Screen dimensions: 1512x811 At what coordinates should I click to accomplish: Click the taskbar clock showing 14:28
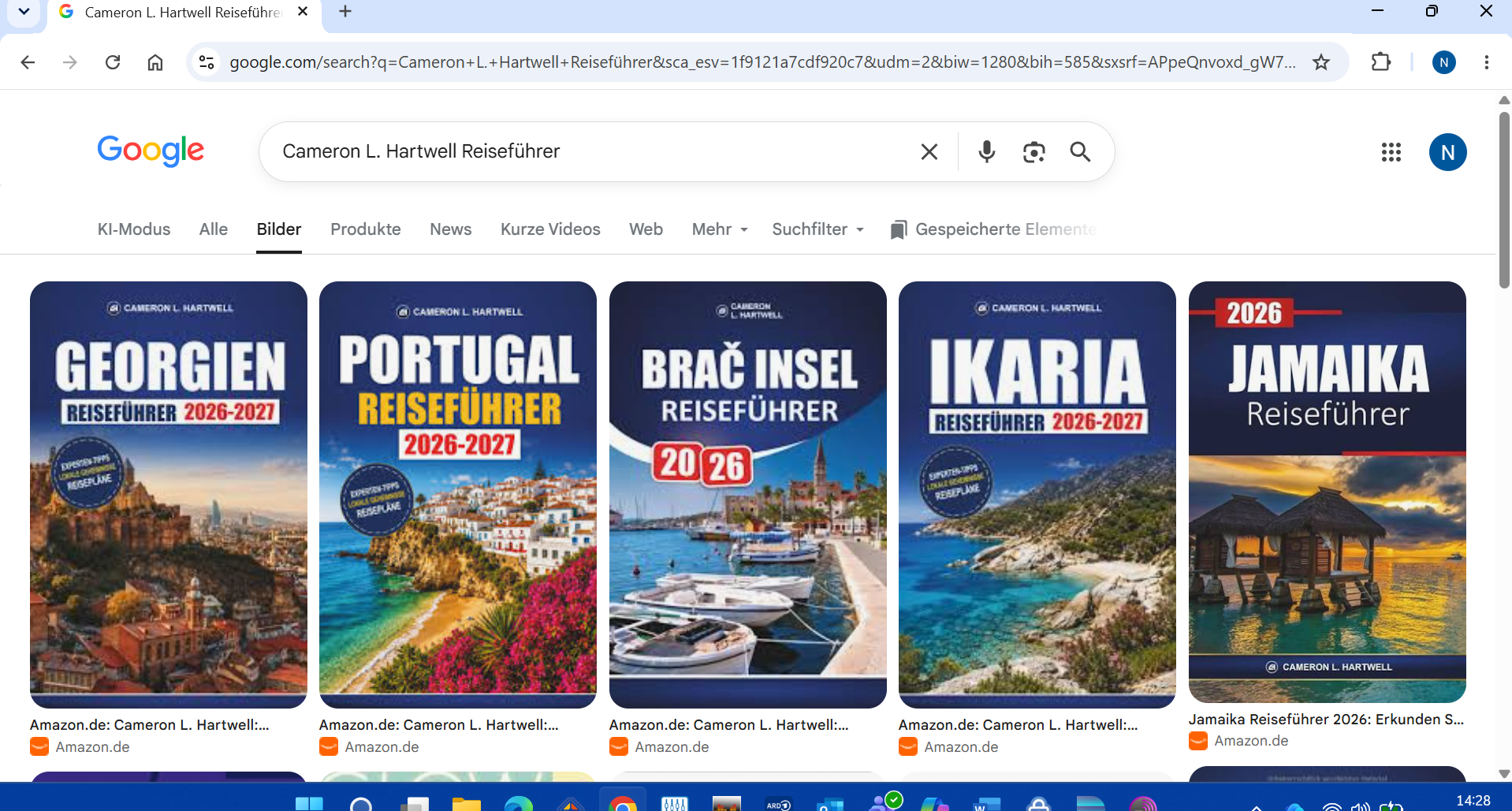coord(1473,800)
